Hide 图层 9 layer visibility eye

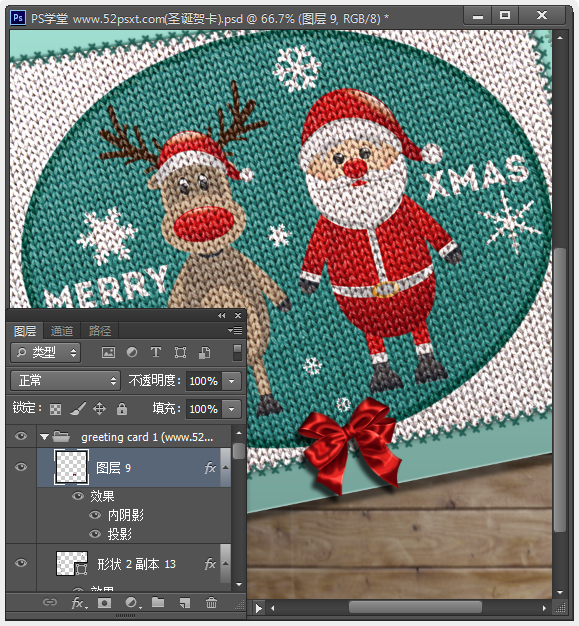(x=21, y=467)
